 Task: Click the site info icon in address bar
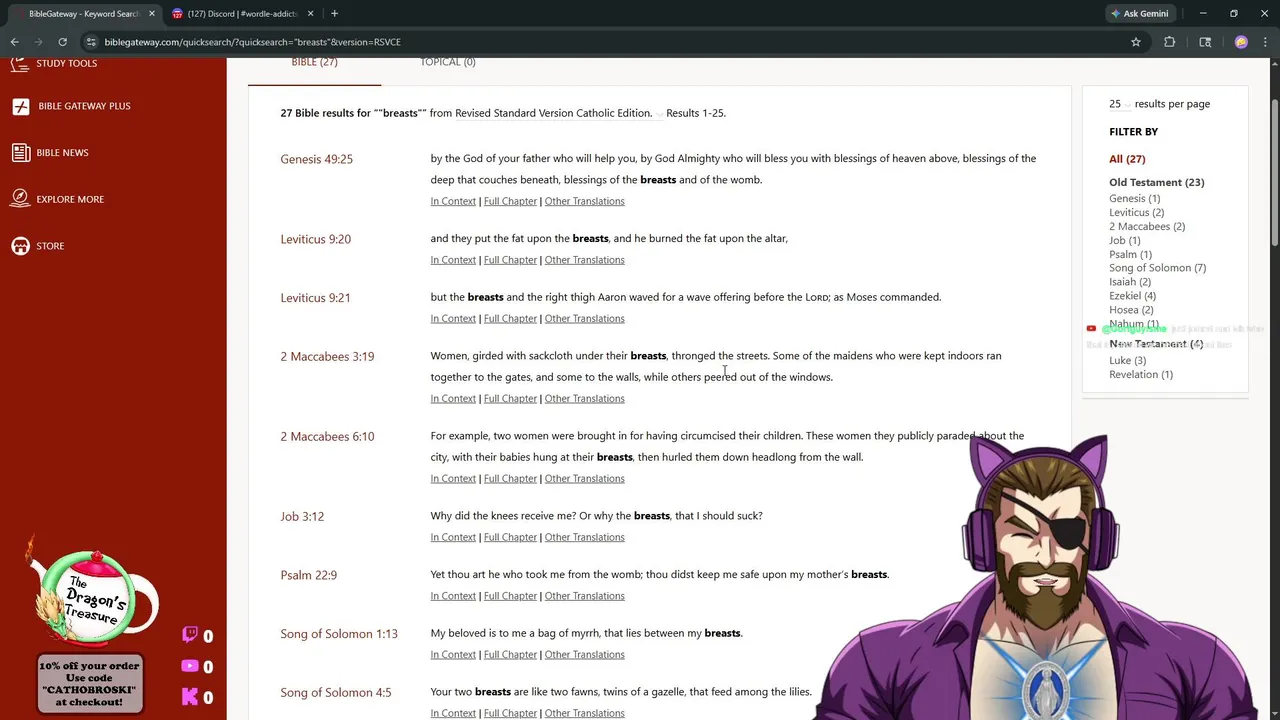pos(91,42)
